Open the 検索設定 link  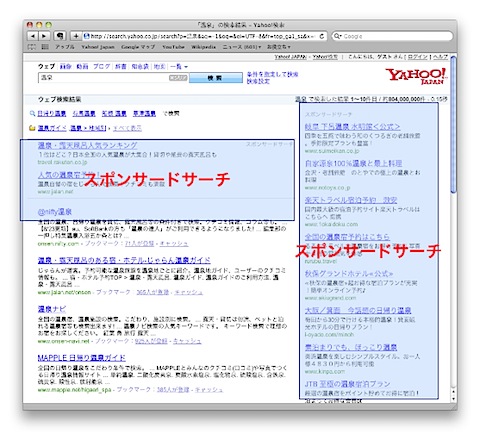[258, 81]
